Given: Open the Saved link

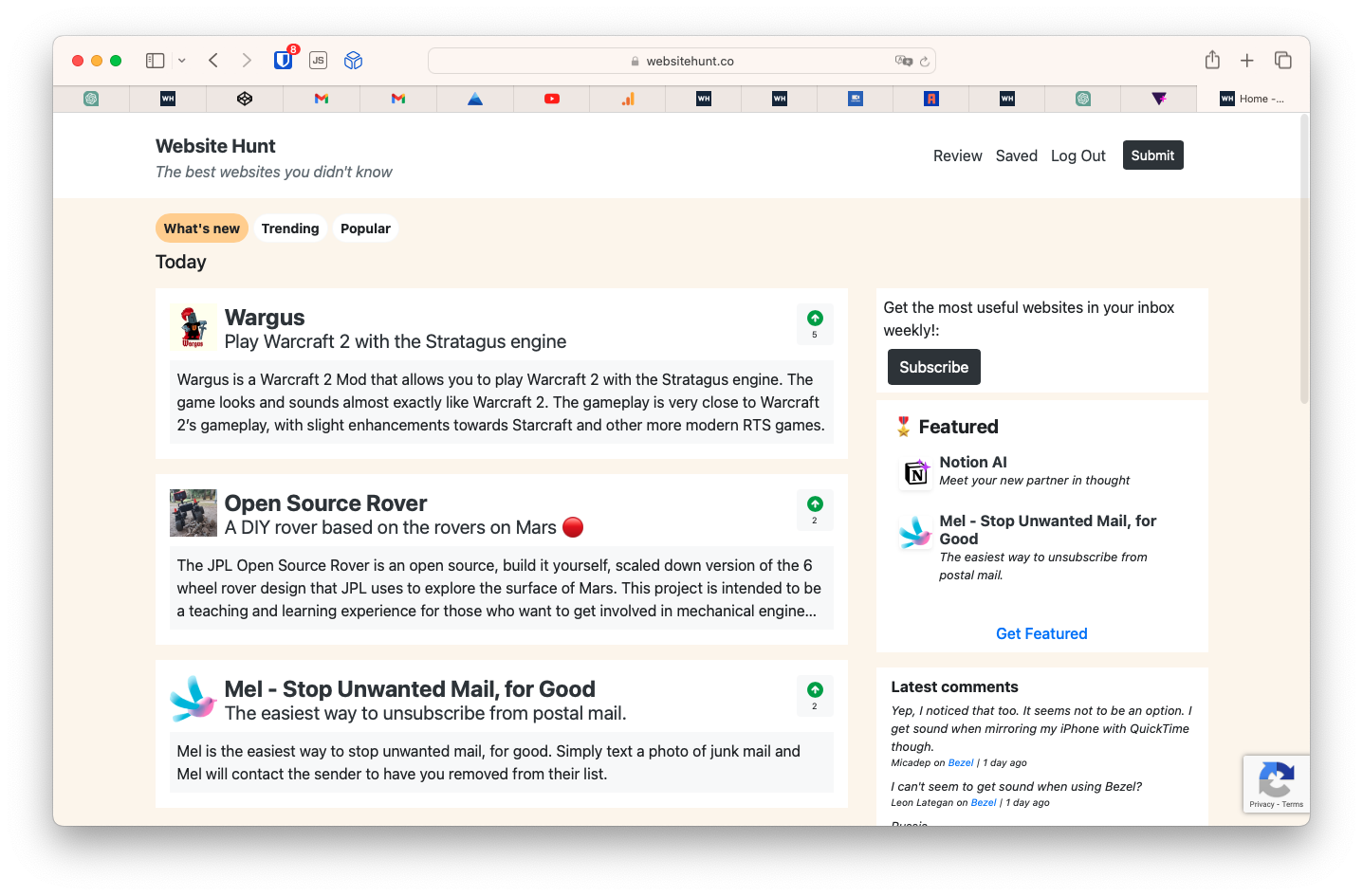Looking at the screenshot, I should [1016, 155].
